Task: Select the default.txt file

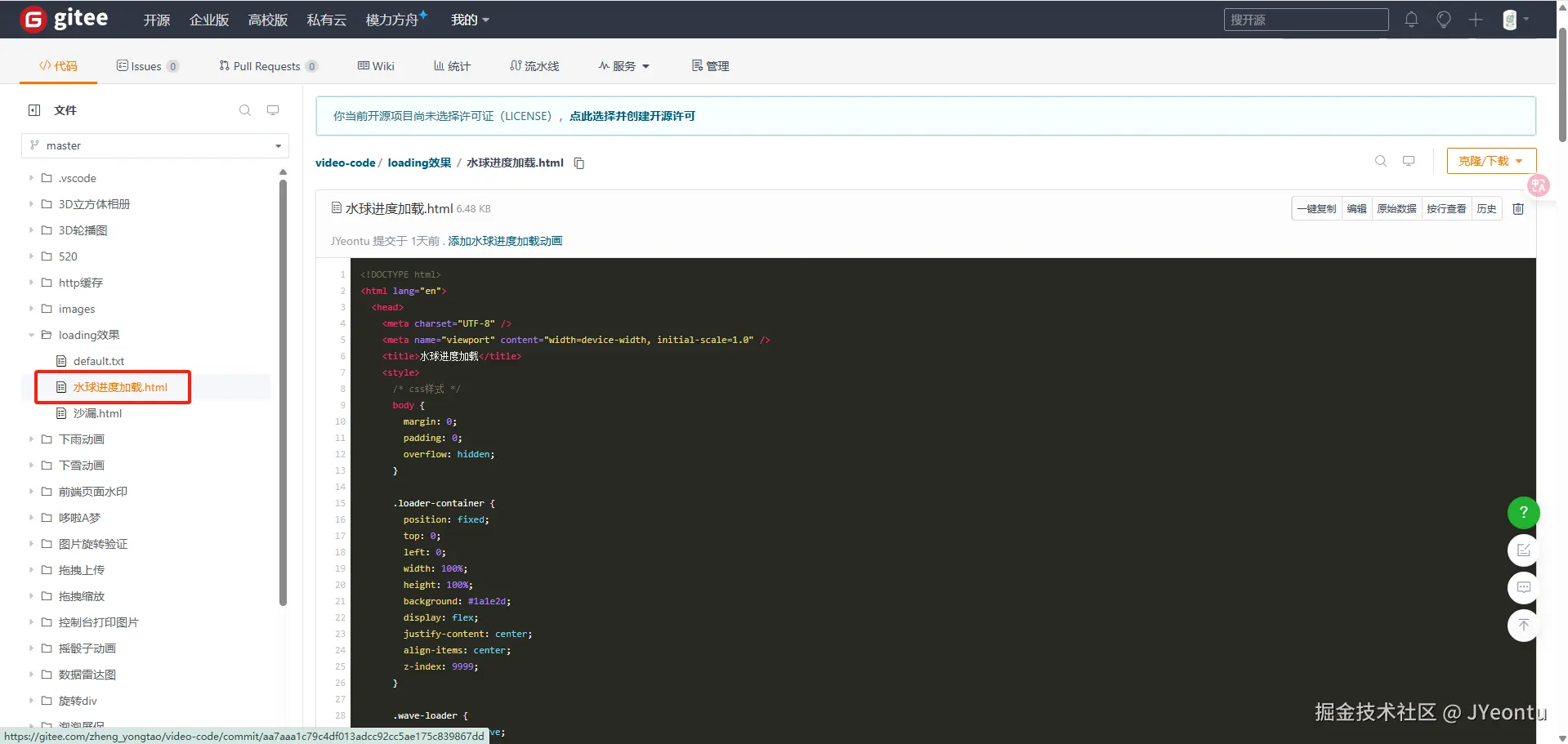Action: [99, 361]
